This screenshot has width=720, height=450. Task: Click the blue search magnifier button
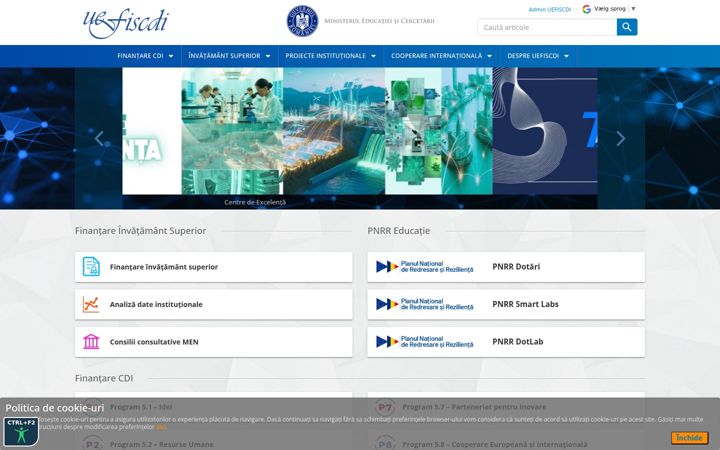coord(627,27)
